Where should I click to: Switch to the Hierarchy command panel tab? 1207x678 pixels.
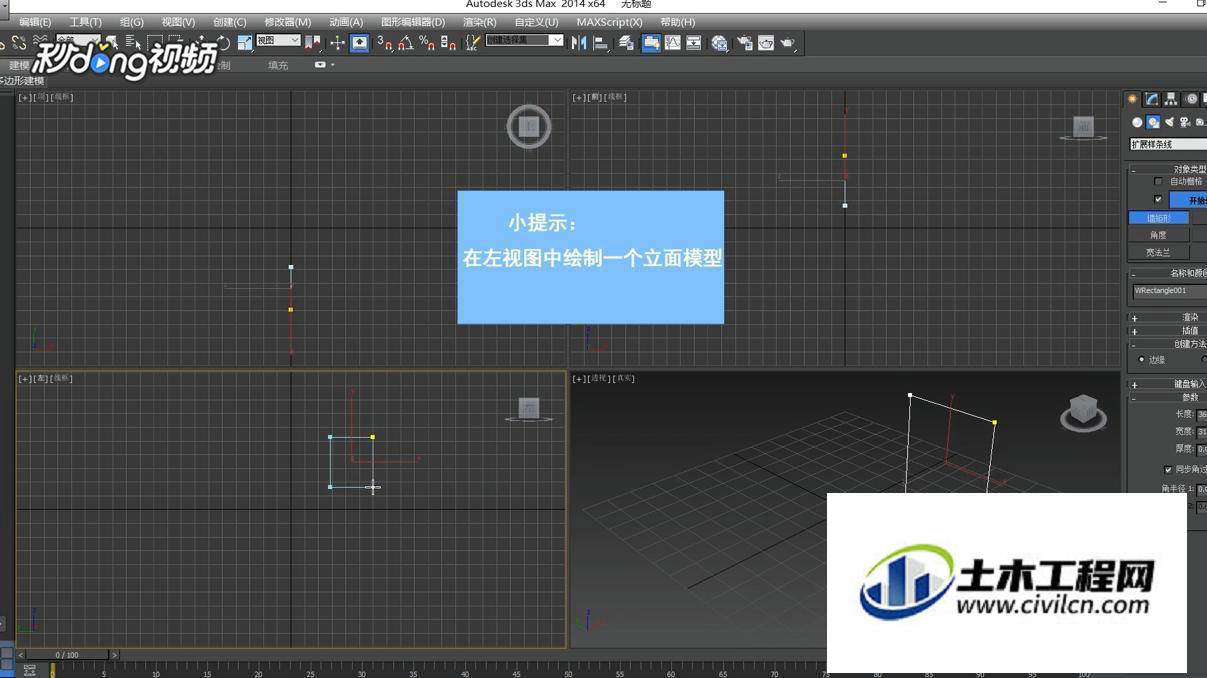click(1170, 98)
